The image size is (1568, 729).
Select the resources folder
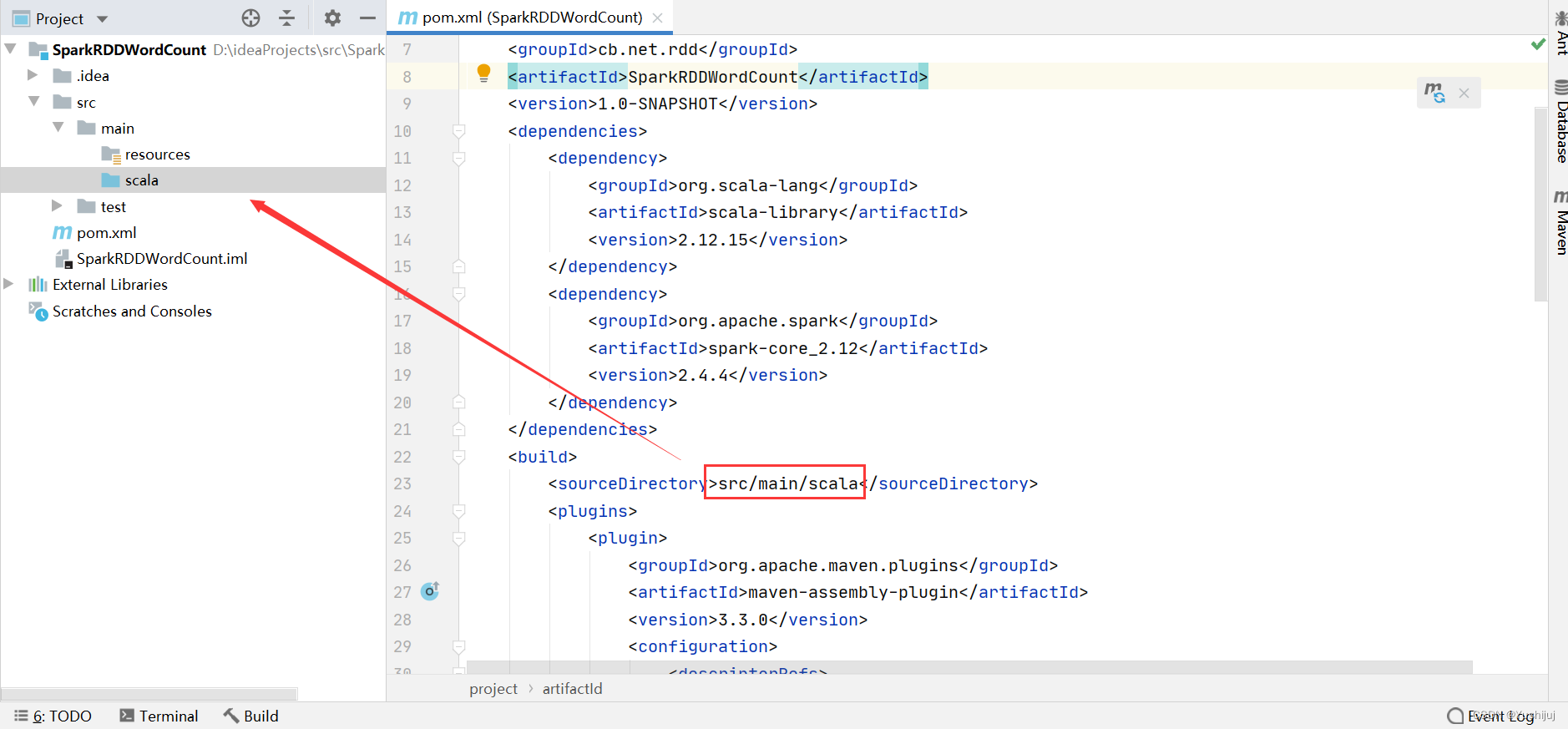point(157,154)
